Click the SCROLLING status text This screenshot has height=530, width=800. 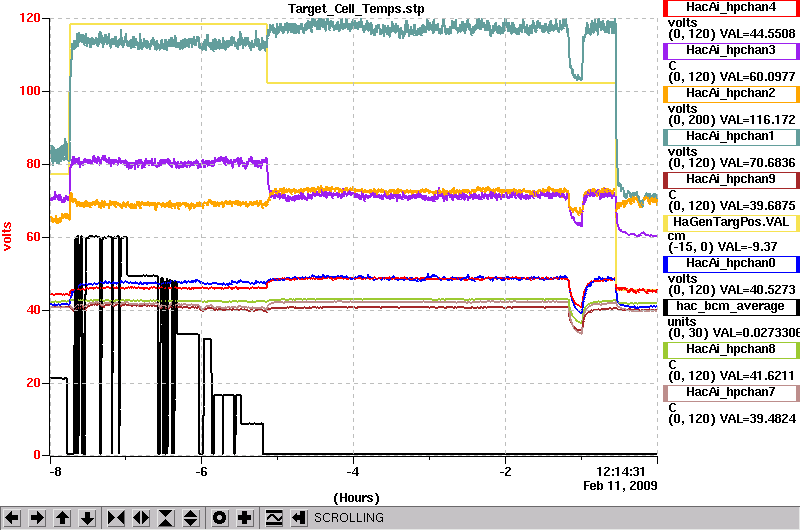click(348, 518)
